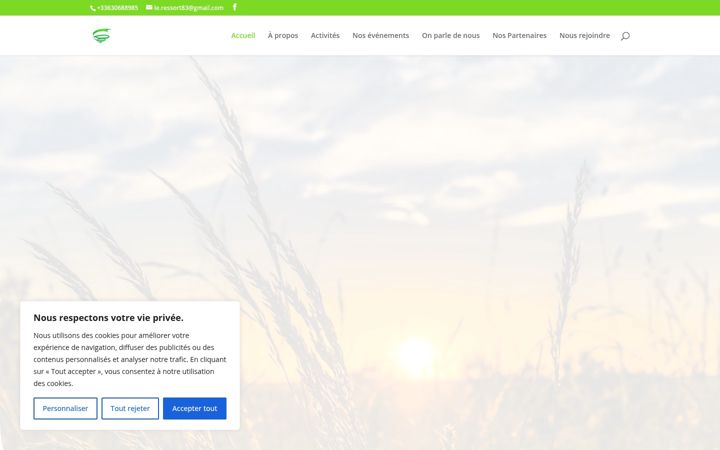Click the Accepter tout button
Image resolution: width=720 pixels, height=450 pixels.
195,408
